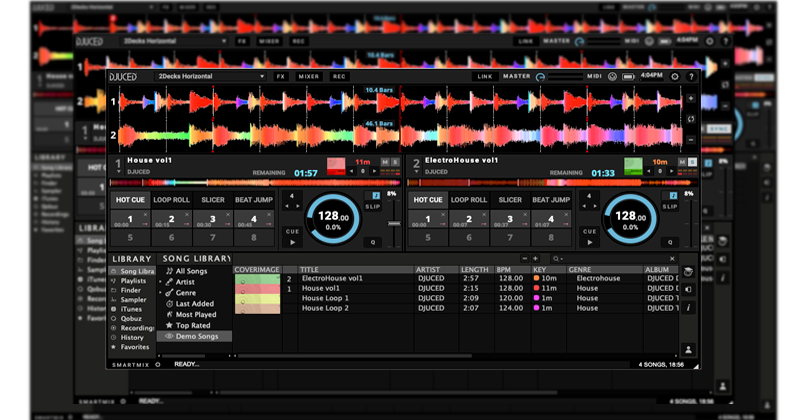Toggle quantize Q button on deck 2
This screenshot has width=800, height=420.
click(670, 242)
